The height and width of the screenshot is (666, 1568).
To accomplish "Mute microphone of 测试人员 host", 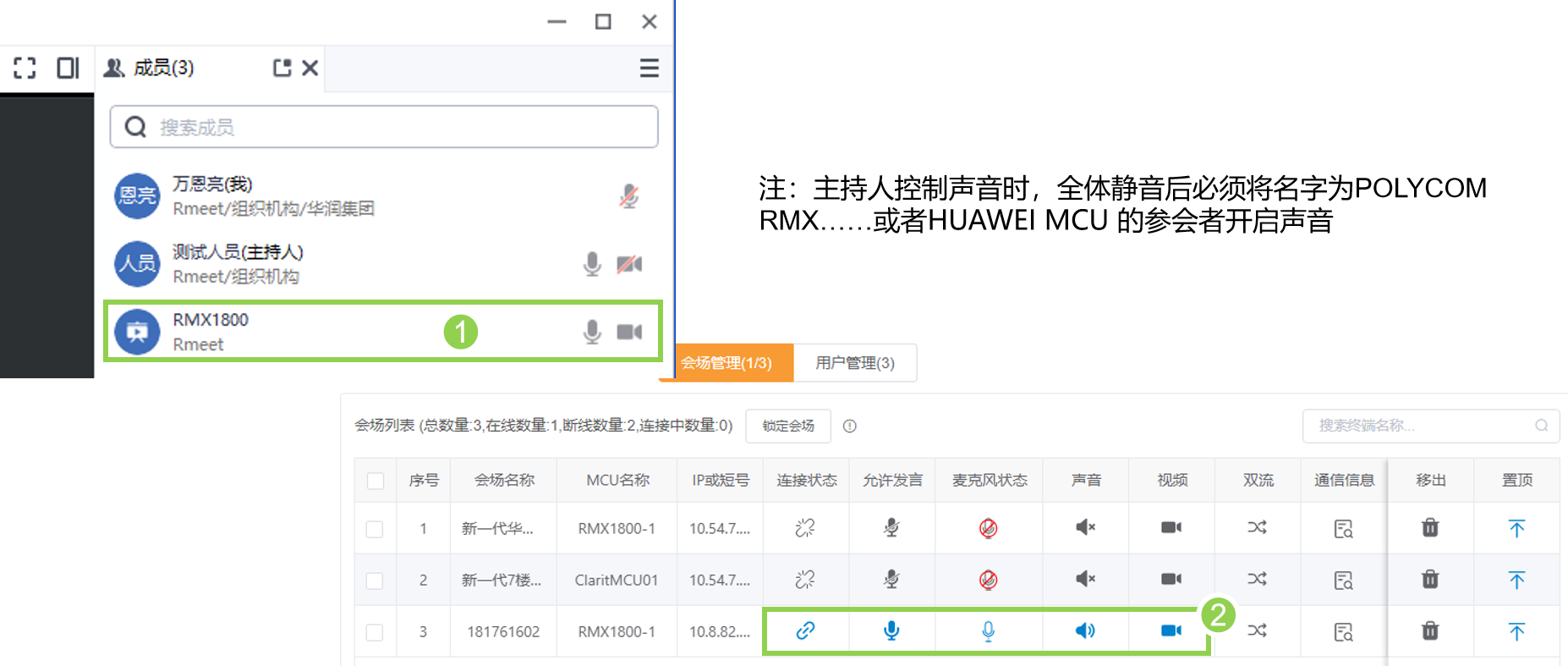I will tap(592, 264).
